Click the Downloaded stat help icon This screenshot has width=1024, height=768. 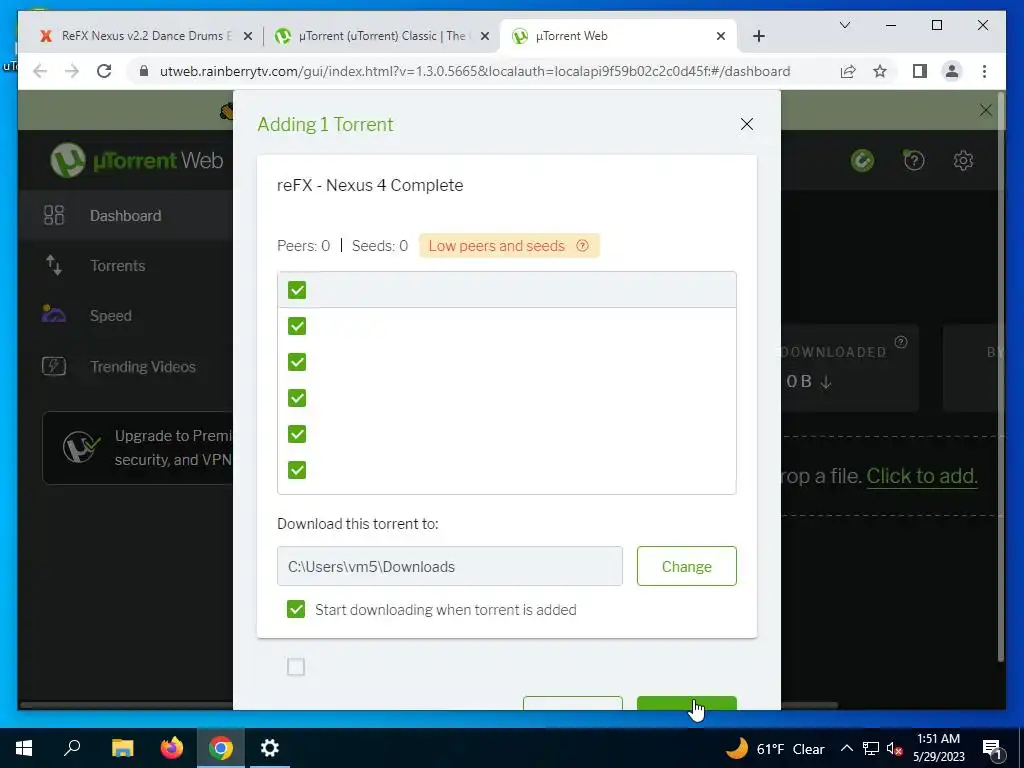pyautogui.click(x=901, y=342)
